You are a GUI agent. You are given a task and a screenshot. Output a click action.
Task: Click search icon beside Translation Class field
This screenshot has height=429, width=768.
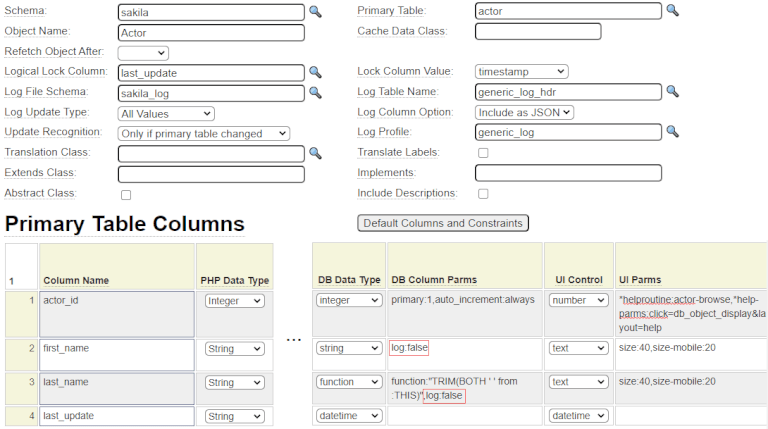tap(315, 153)
